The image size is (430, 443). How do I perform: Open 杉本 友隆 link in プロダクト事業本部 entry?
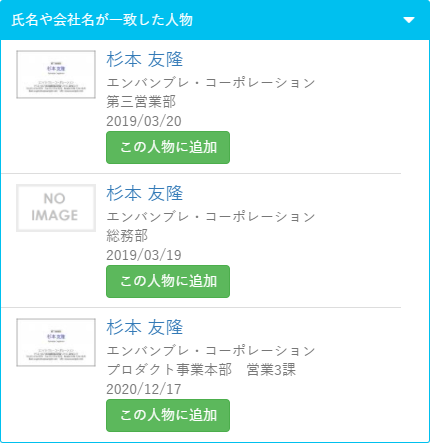(x=145, y=327)
